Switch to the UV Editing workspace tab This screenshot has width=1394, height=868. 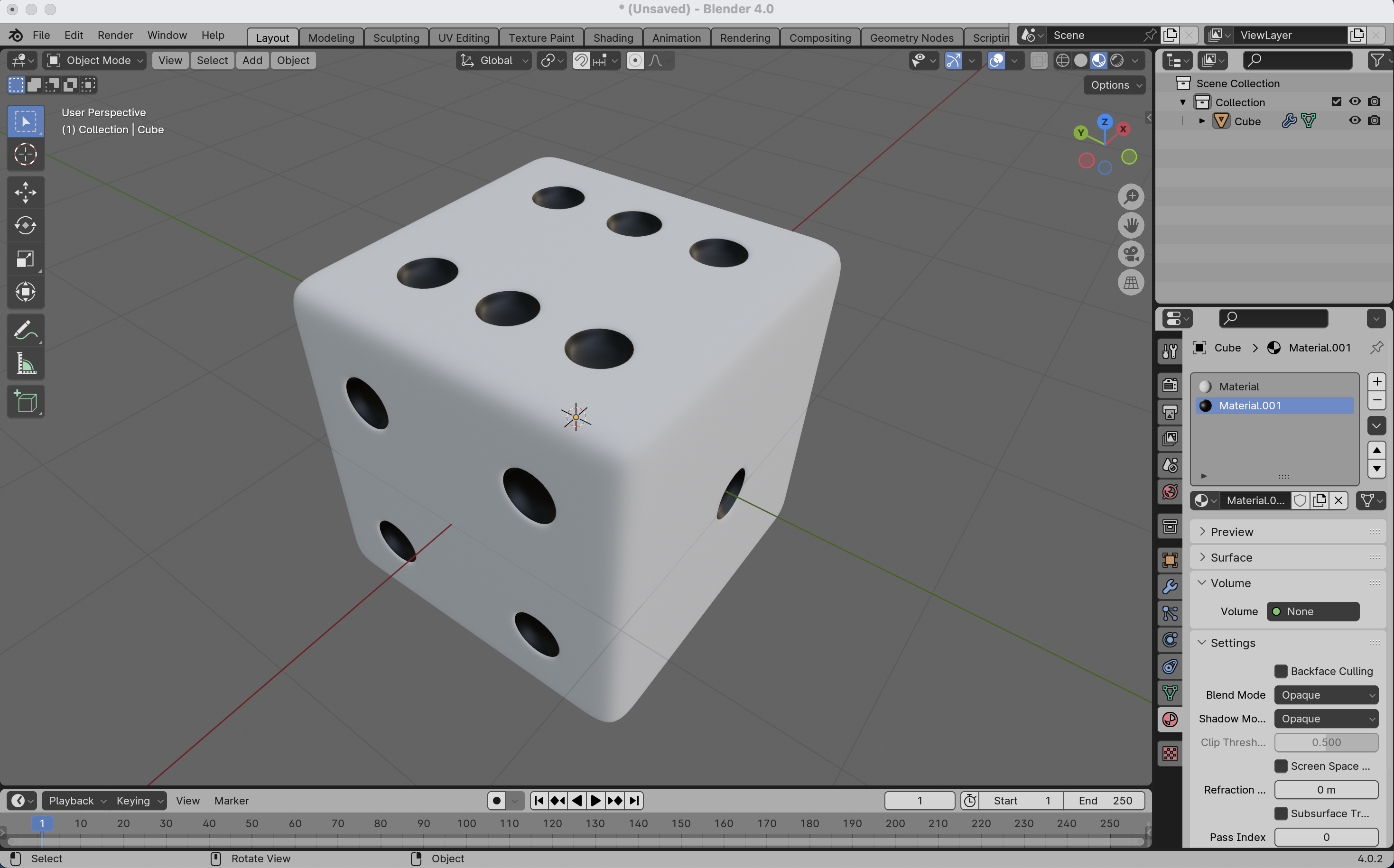click(x=464, y=37)
